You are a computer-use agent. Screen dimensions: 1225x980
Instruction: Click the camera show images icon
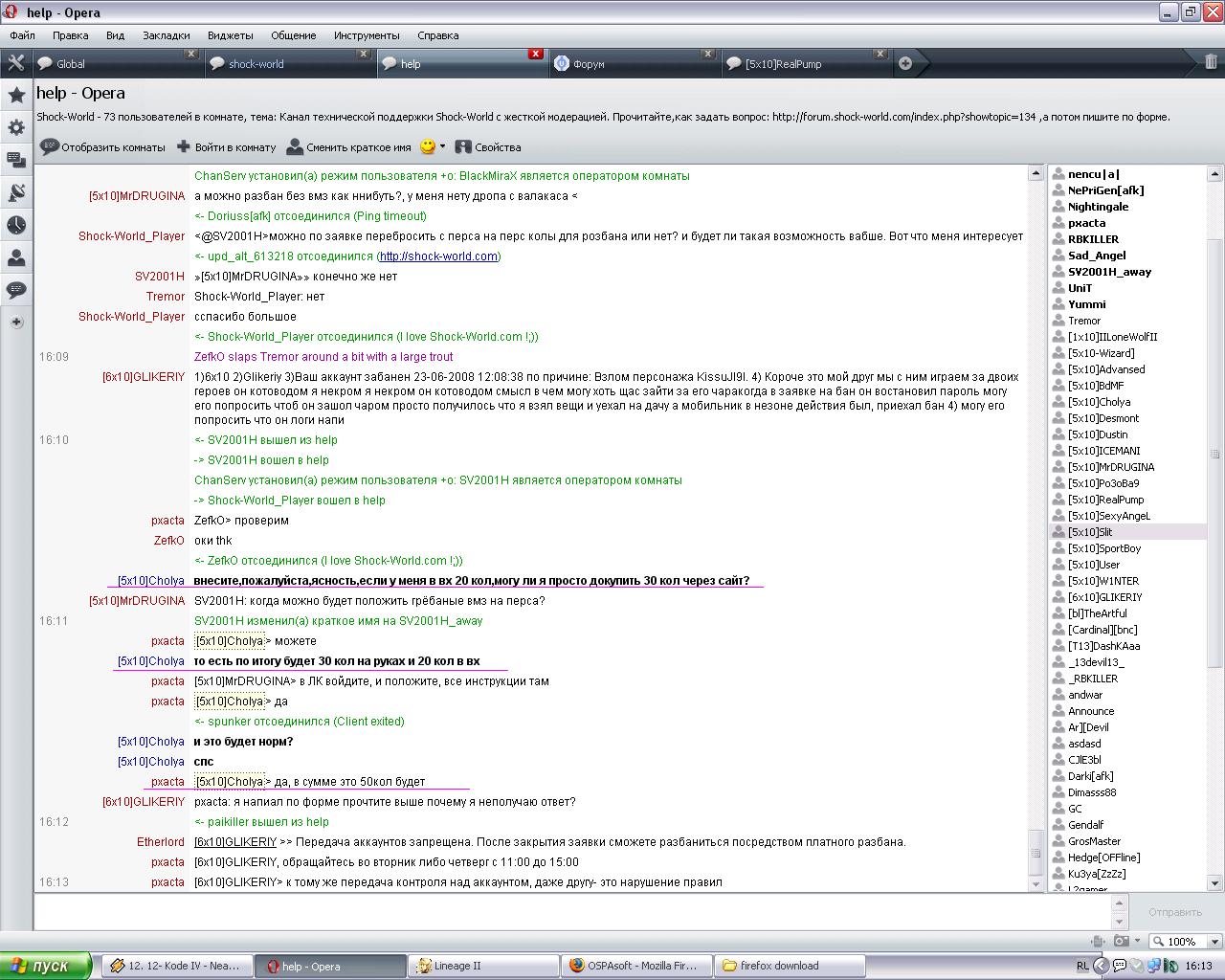1121,942
